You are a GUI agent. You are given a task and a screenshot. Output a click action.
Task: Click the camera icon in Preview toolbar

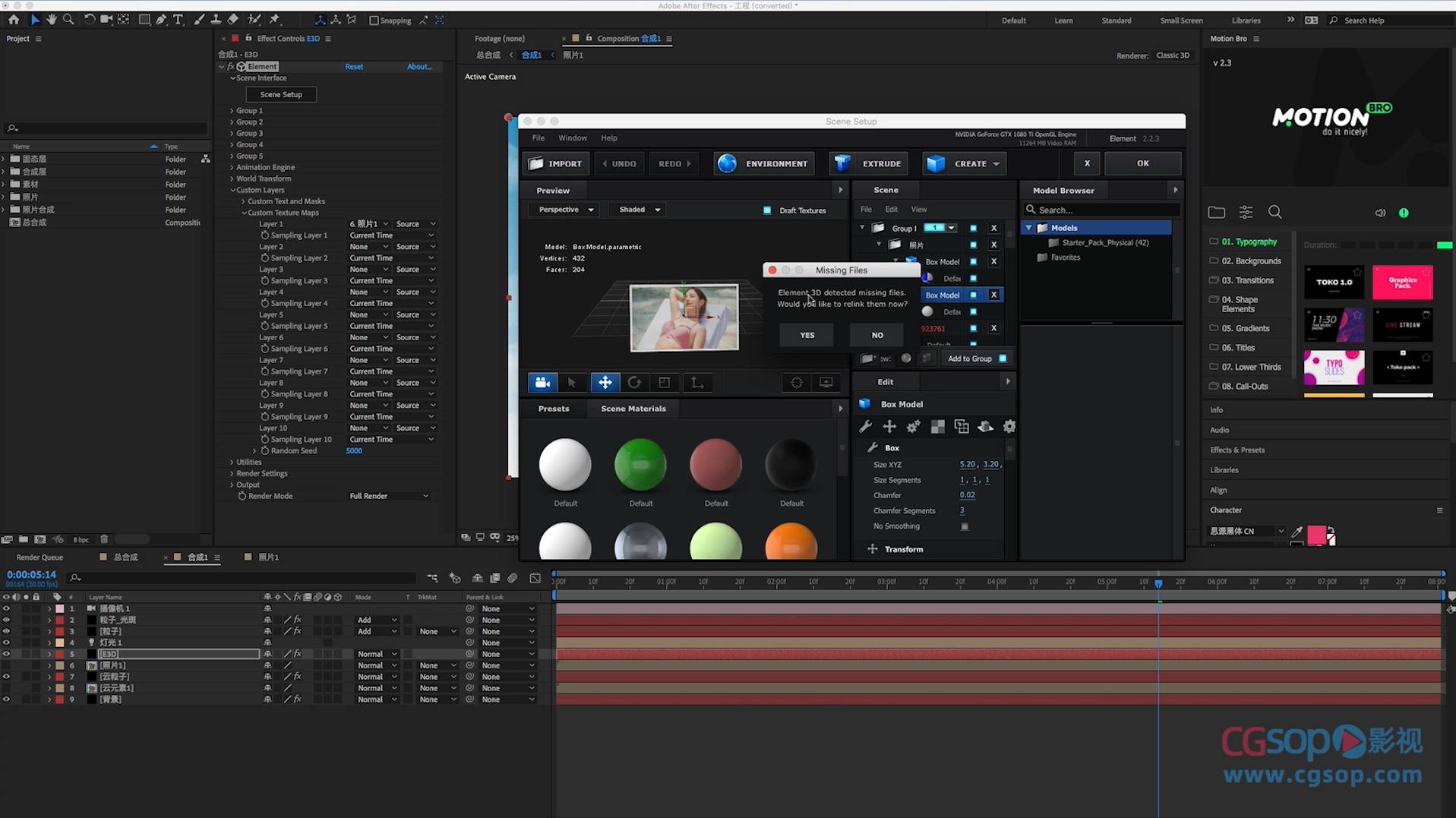(542, 383)
